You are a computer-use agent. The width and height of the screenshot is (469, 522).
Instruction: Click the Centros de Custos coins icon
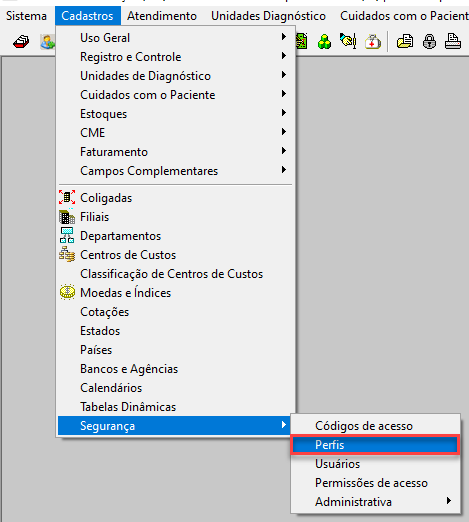67,254
